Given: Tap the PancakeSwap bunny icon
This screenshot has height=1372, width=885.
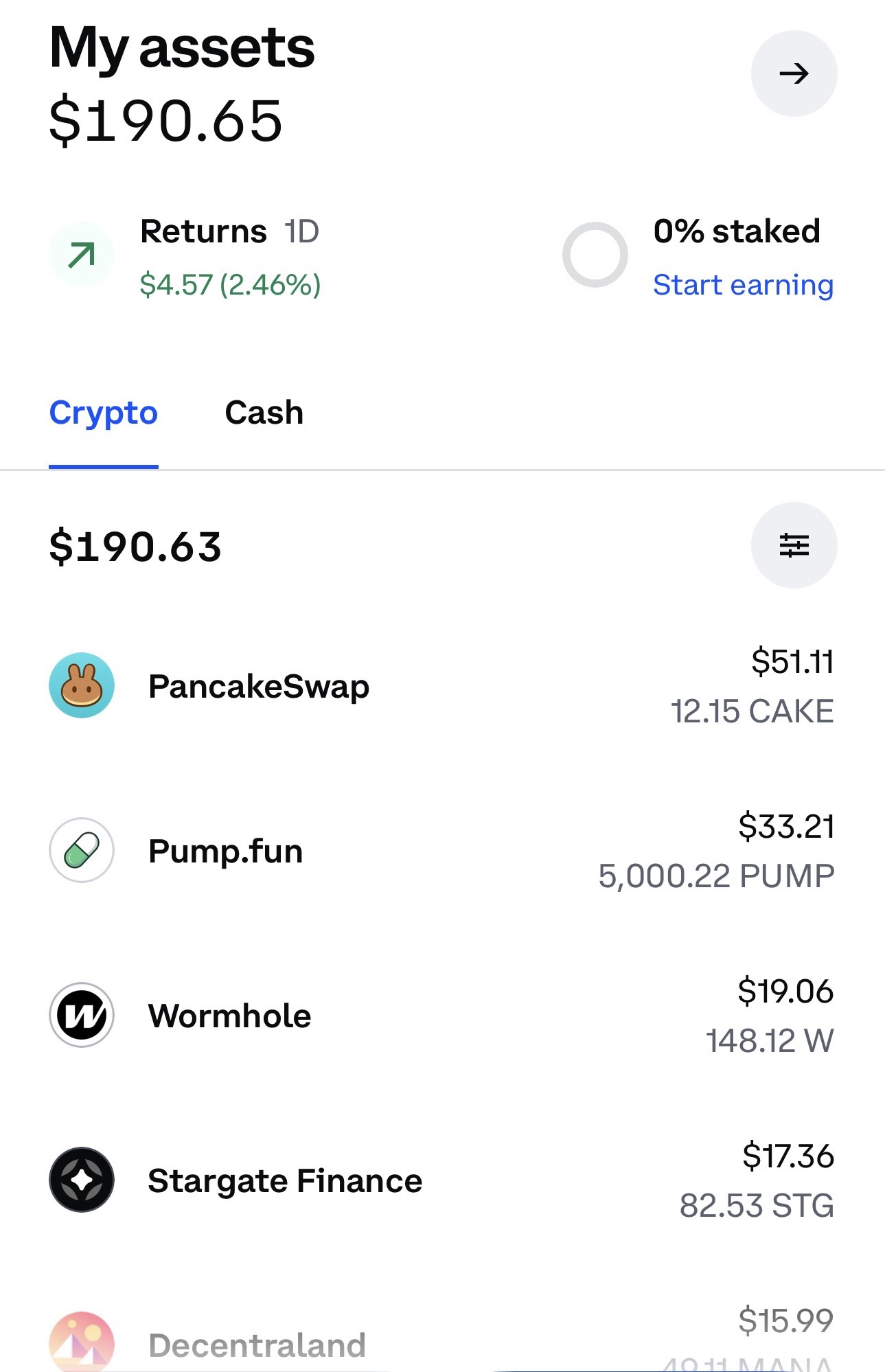Looking at the screenshot, I should (x=82, y=685).
